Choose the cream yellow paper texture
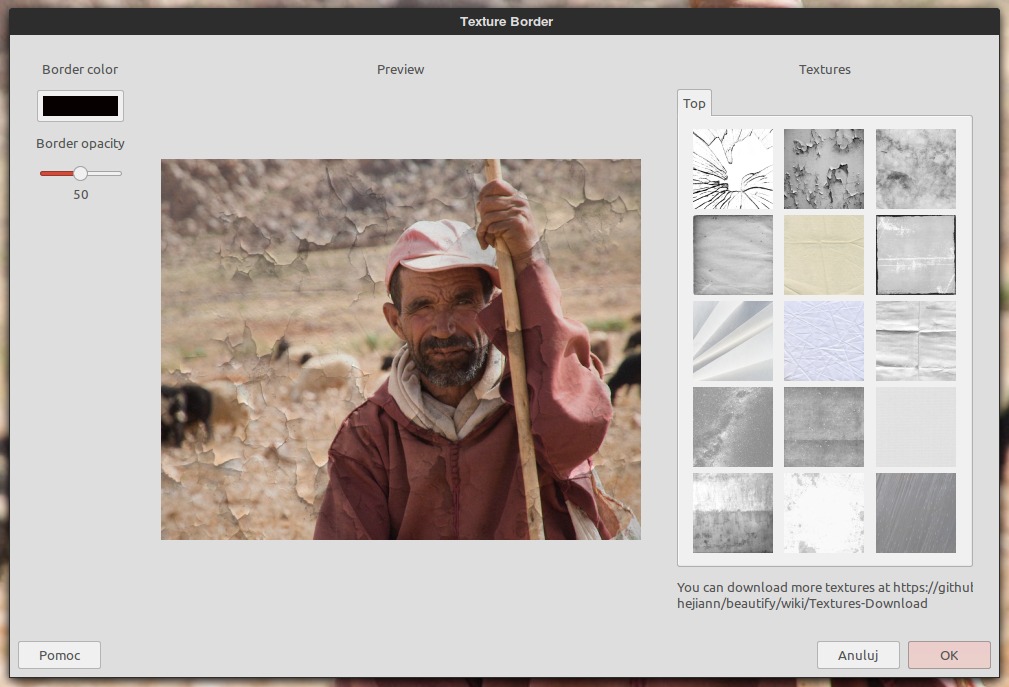1009x687 pixels. [824, 255]
